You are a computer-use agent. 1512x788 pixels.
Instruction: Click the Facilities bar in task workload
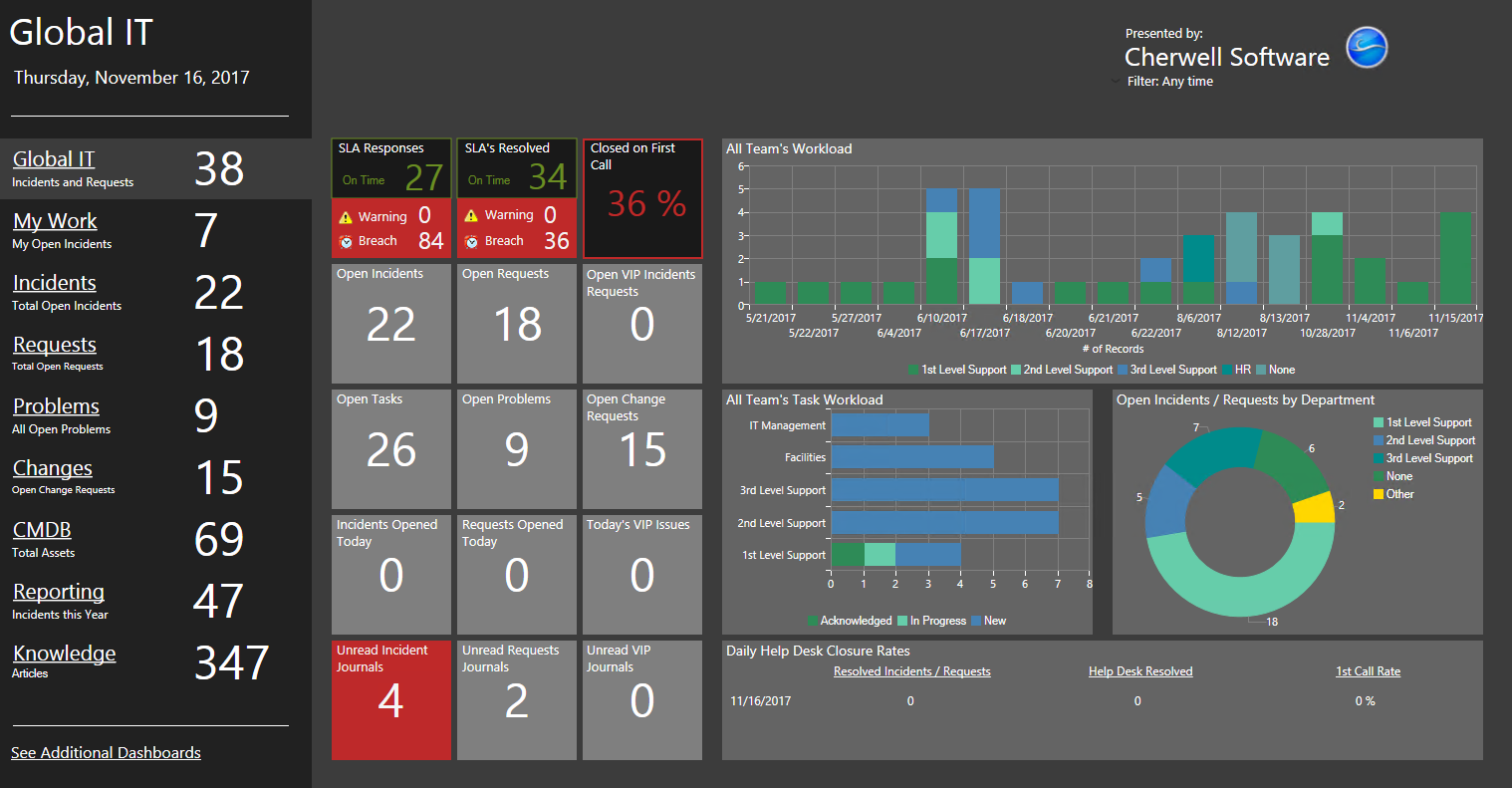(911, 457)
